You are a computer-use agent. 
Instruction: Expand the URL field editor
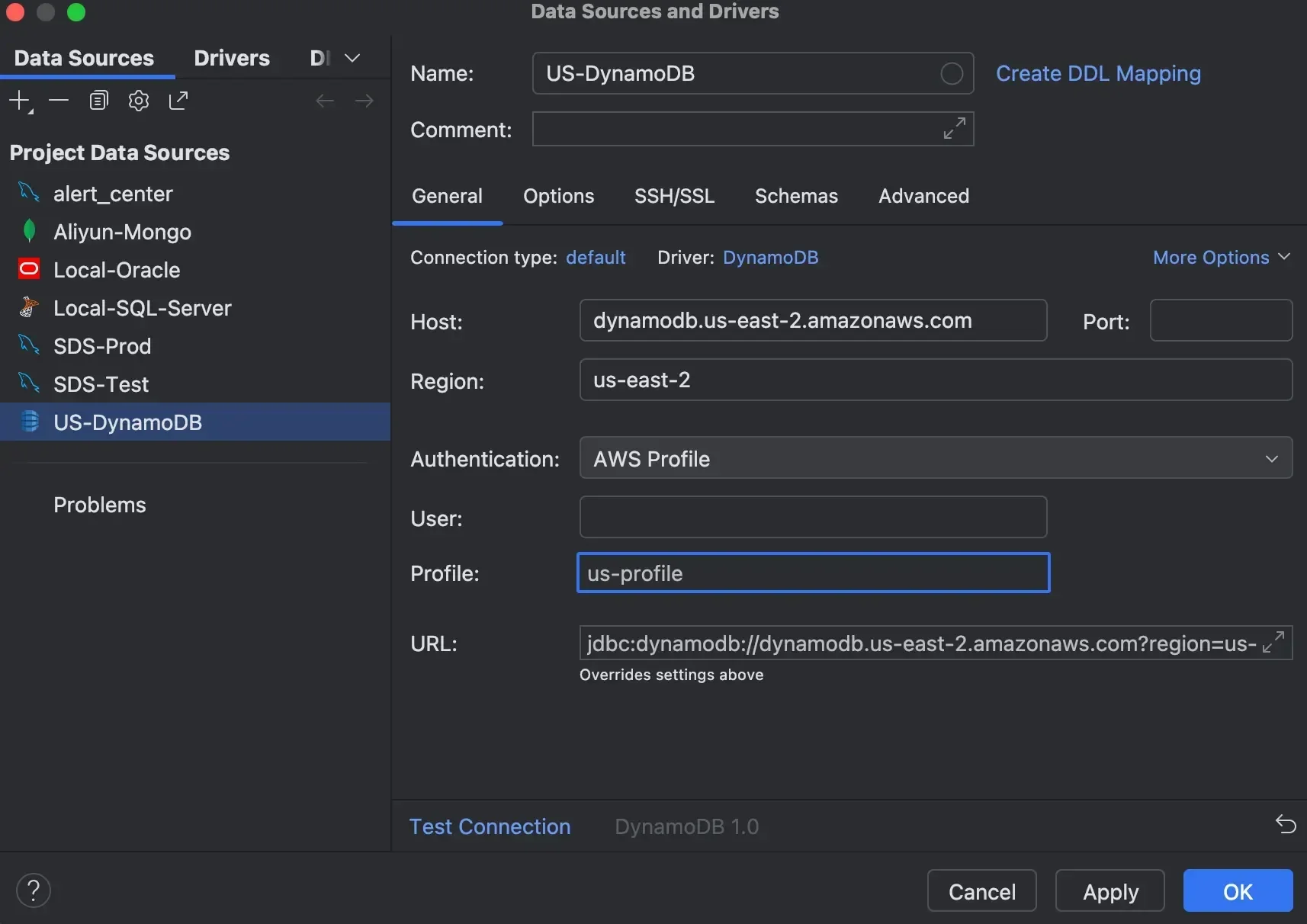pos(1273,642)
